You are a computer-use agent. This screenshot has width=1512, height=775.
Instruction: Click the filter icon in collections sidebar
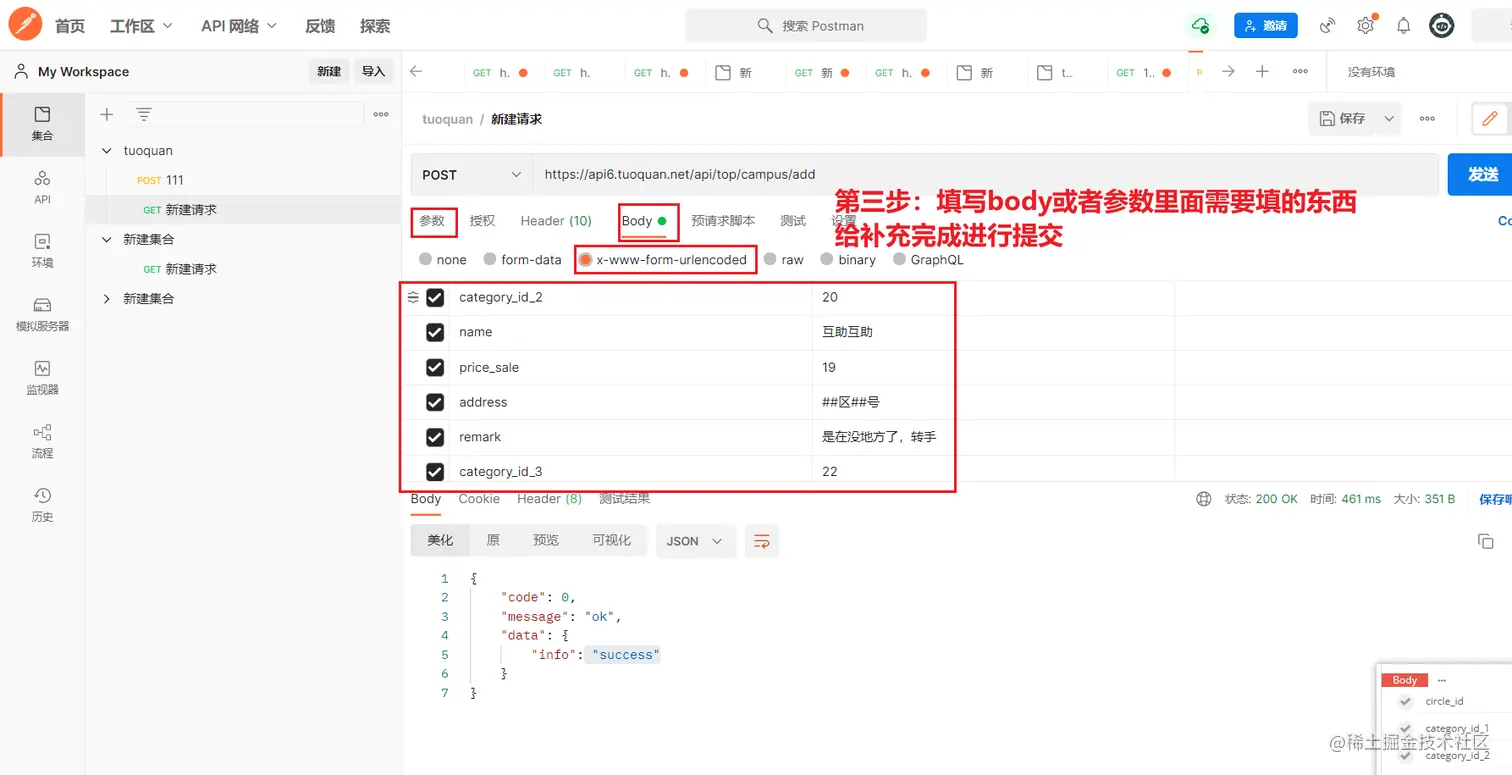144,115
